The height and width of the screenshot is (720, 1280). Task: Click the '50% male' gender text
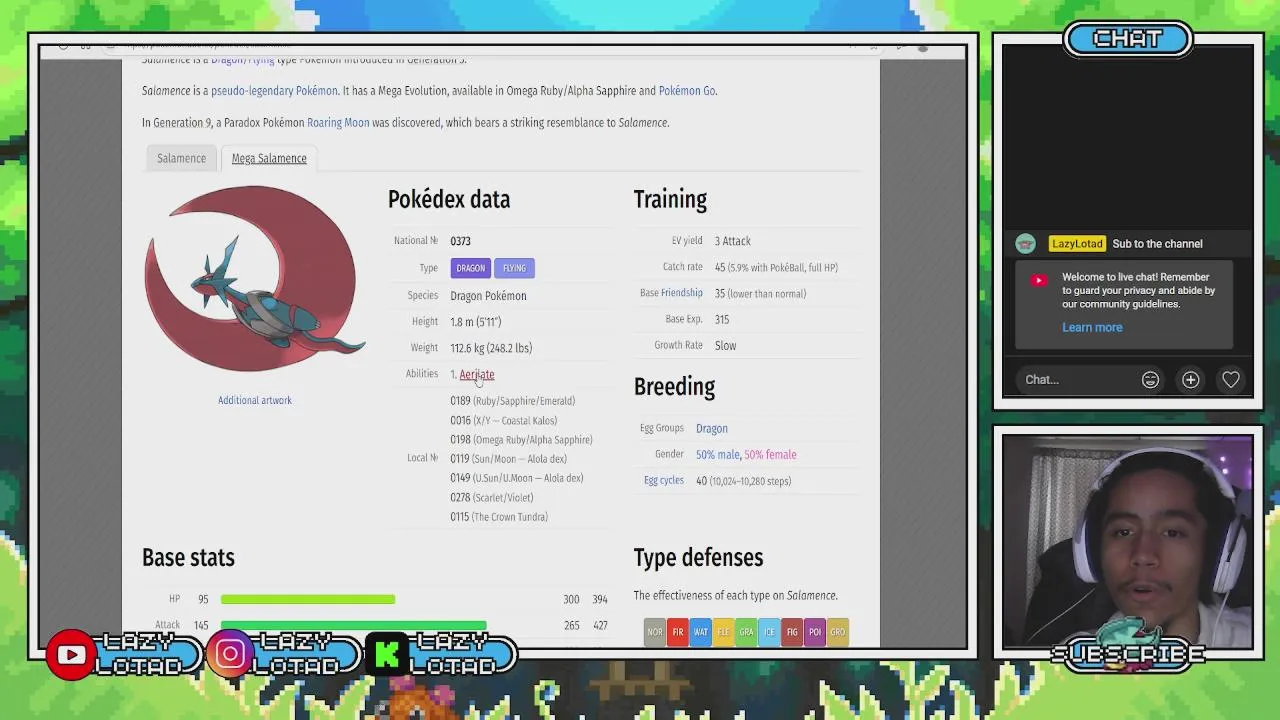pyautogui.click(x=717, y=455)
